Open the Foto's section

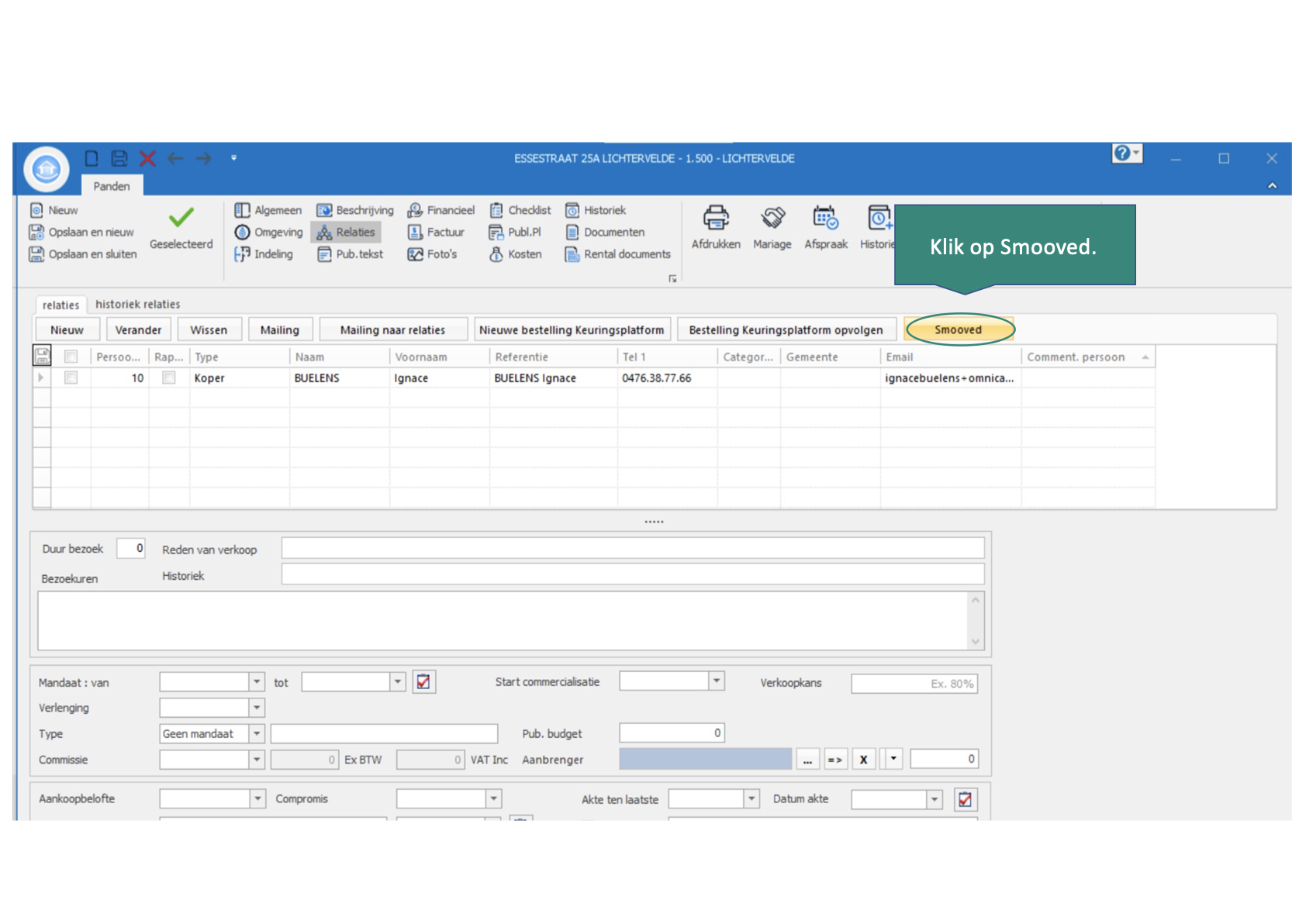point(433,253)
